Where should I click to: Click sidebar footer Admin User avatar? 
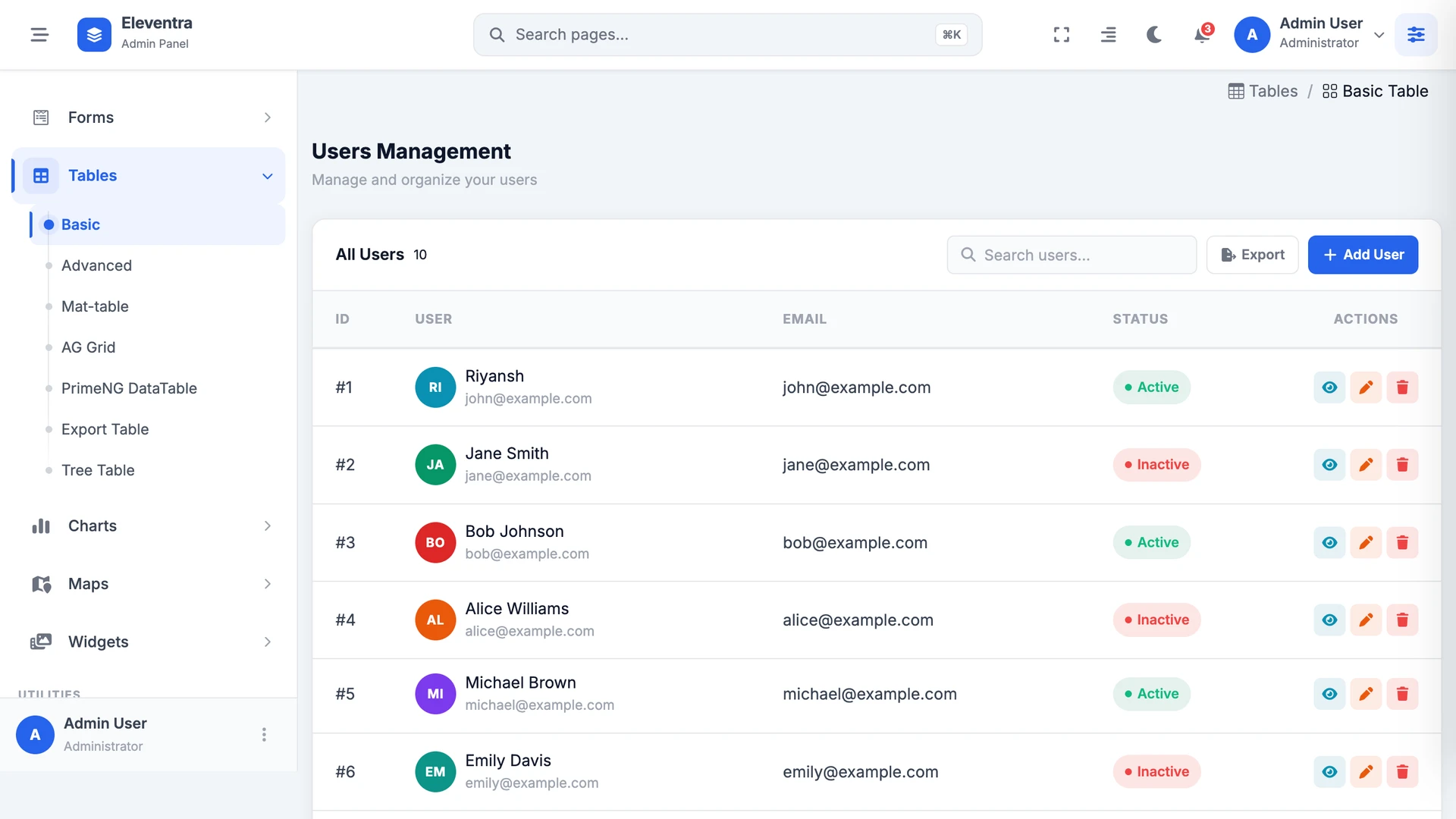pyautogui.click(x=35, y=735)
